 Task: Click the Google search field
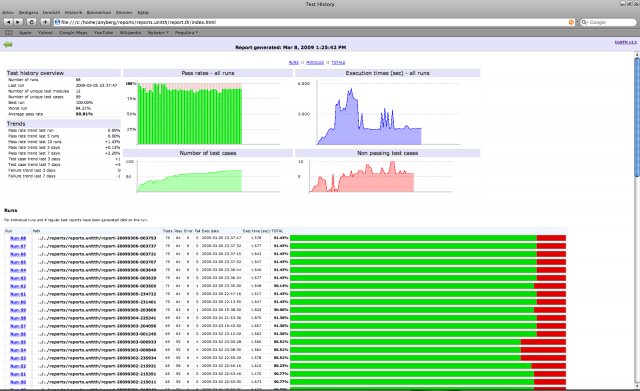608,22
